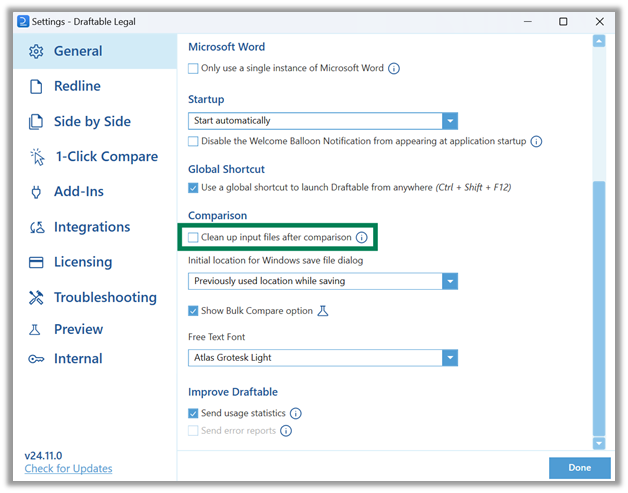Click the Improve Draftable heading
The height and width of the screenshot is (493, 628).
pos(233,392)
